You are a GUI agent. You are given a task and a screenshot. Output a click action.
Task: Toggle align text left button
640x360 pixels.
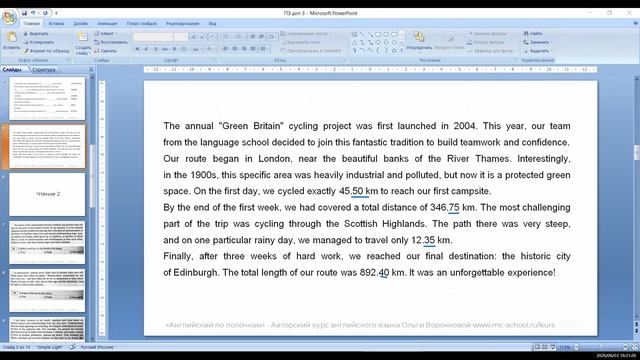(x=225, y=49)
